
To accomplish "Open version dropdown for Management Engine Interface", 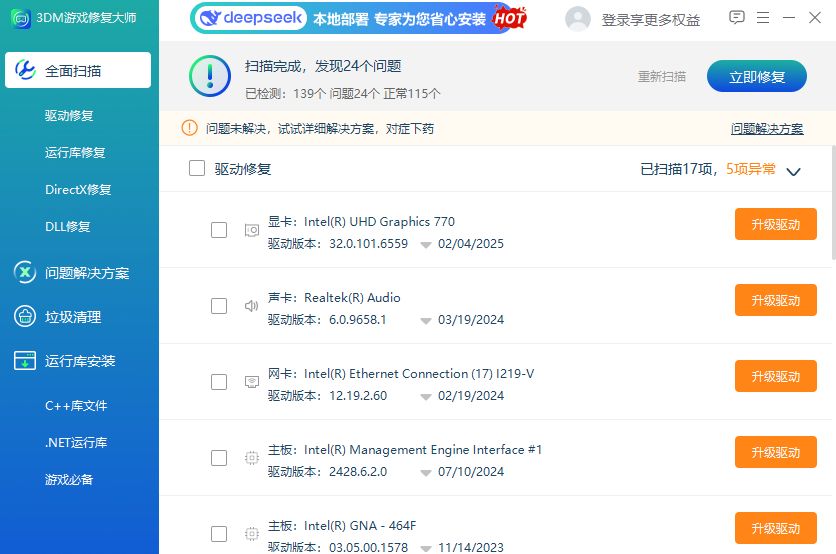I will [425, 472].
